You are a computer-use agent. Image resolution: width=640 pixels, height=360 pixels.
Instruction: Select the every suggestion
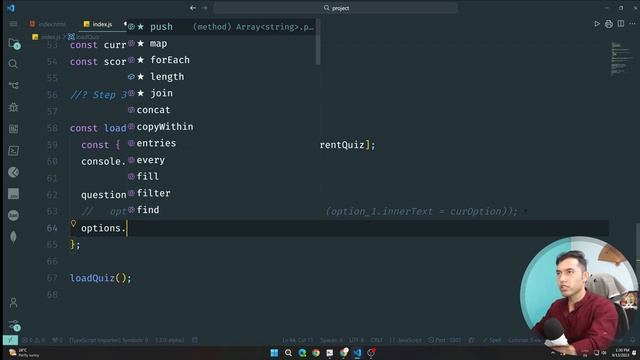[221, 160]
